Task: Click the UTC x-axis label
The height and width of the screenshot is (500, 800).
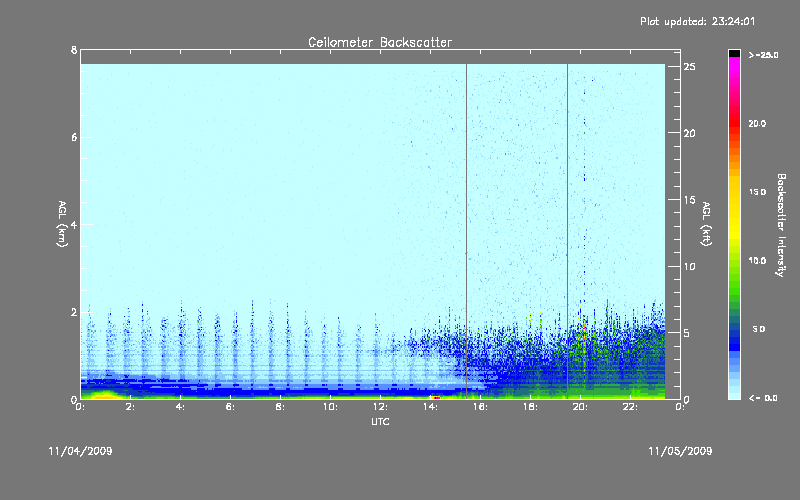Action: (x=380, y=421)
